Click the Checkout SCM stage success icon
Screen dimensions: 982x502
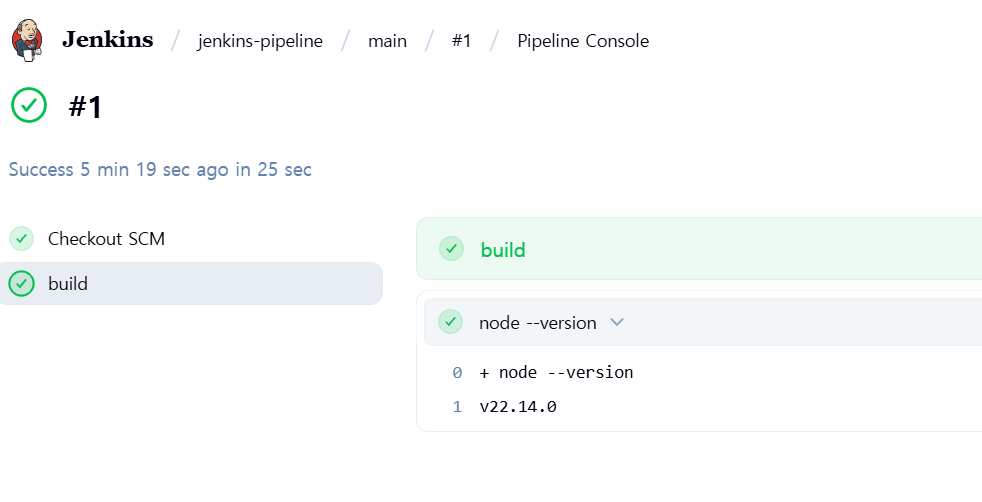click(21, 238)
